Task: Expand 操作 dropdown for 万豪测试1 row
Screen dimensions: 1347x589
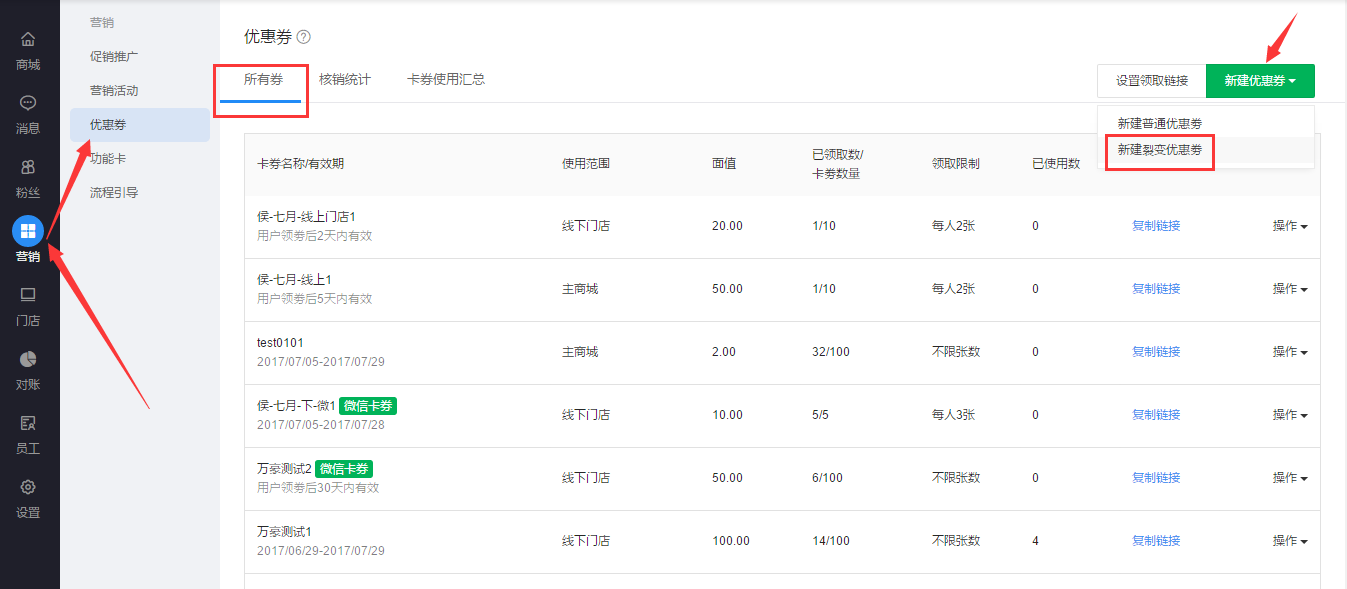Action: point(1290,541)
